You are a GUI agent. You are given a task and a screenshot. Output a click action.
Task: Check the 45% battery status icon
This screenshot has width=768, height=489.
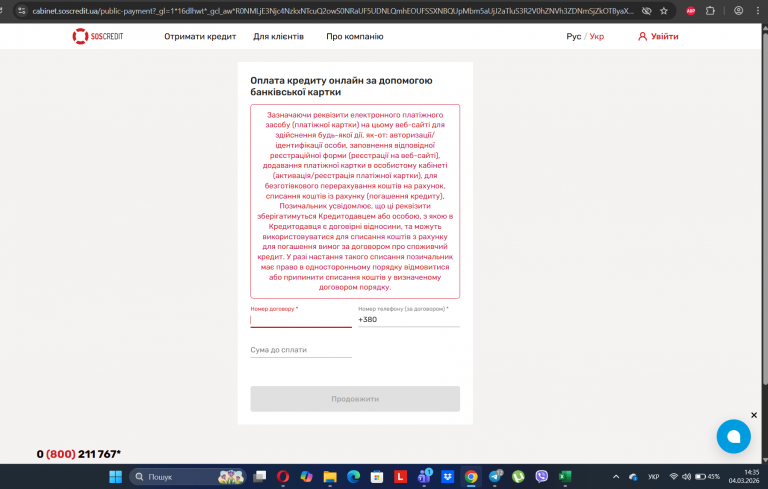click(x=707, y=477)
